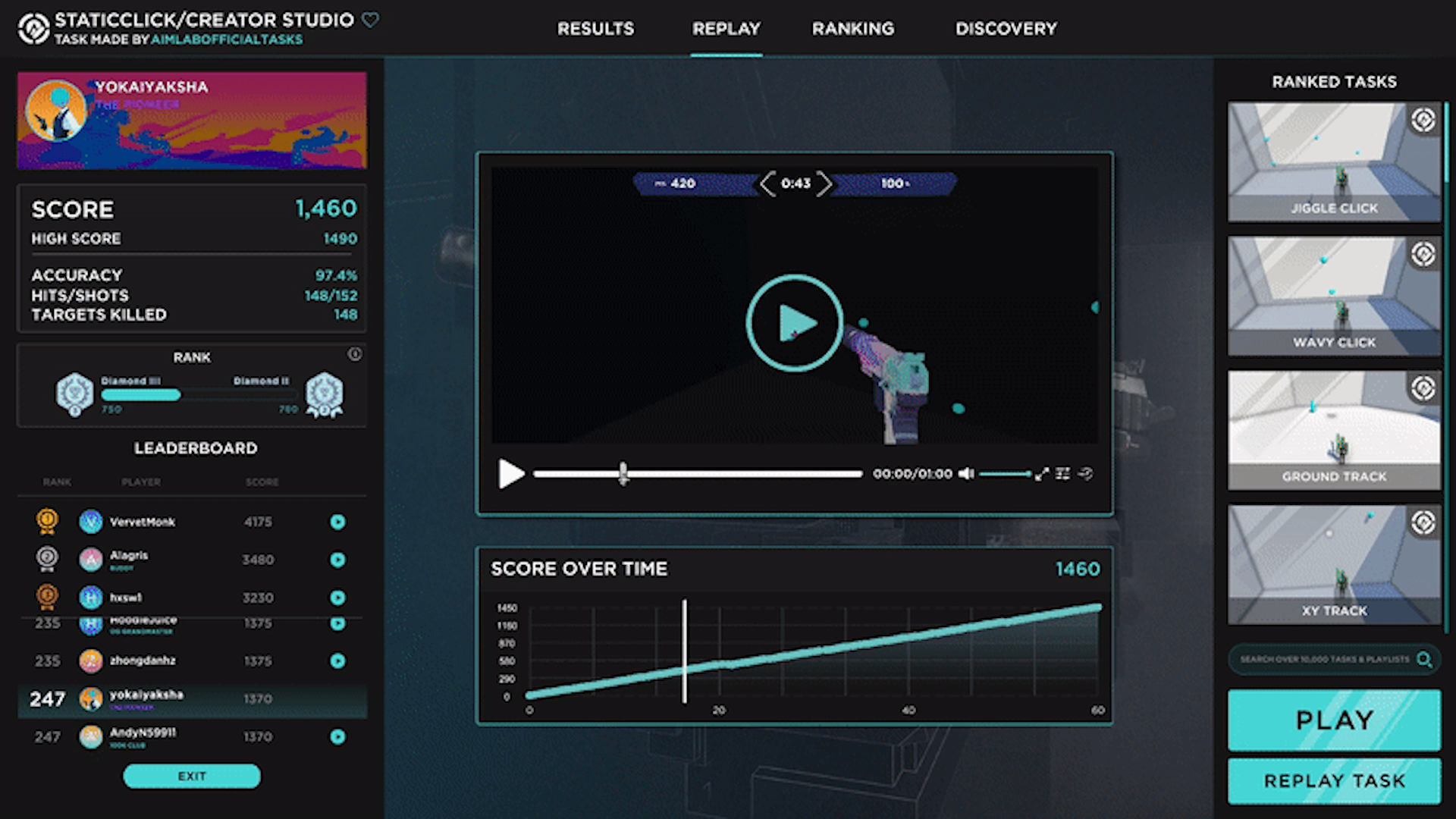
Task: Click the silver medal second-place icon
Action: coord(47,559)
